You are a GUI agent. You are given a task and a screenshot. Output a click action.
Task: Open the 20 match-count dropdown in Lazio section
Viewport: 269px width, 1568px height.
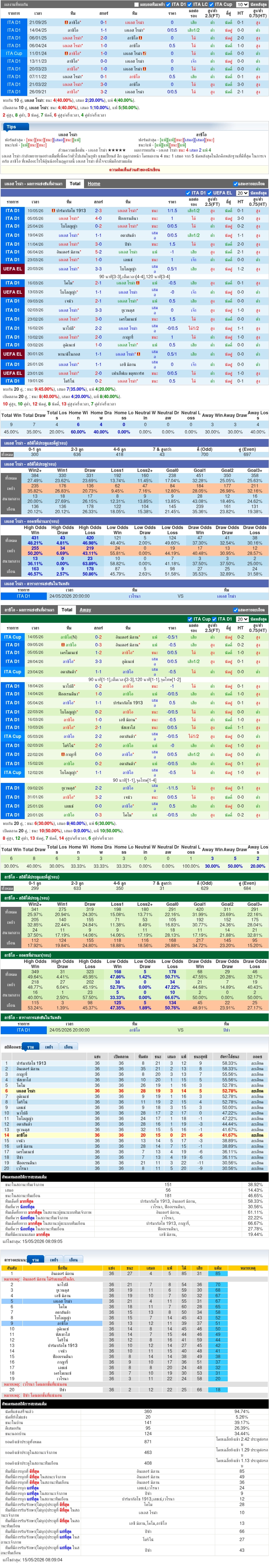(242, 619)
